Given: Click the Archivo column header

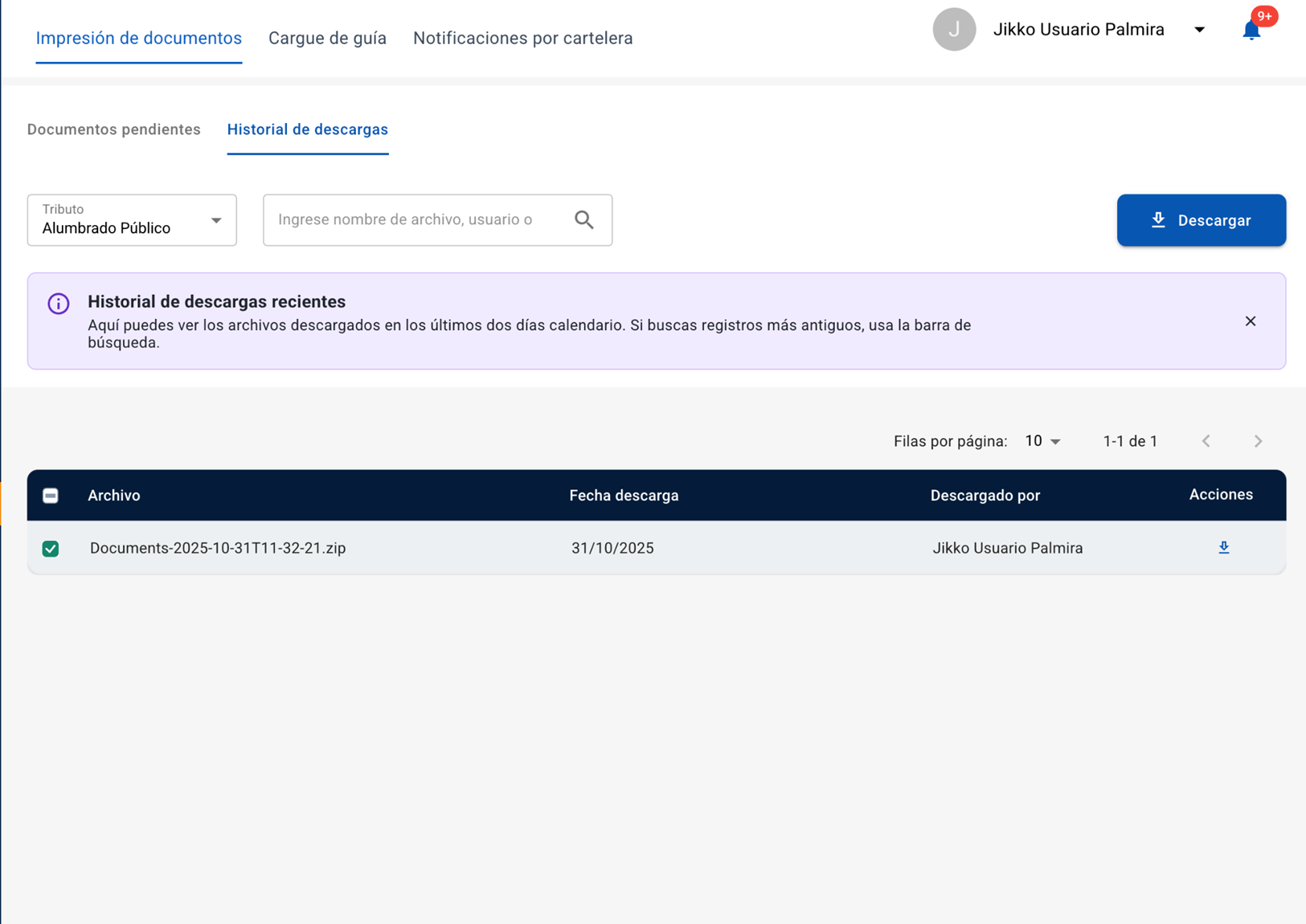Looking at the screenshot, I should tap(114, 496).
